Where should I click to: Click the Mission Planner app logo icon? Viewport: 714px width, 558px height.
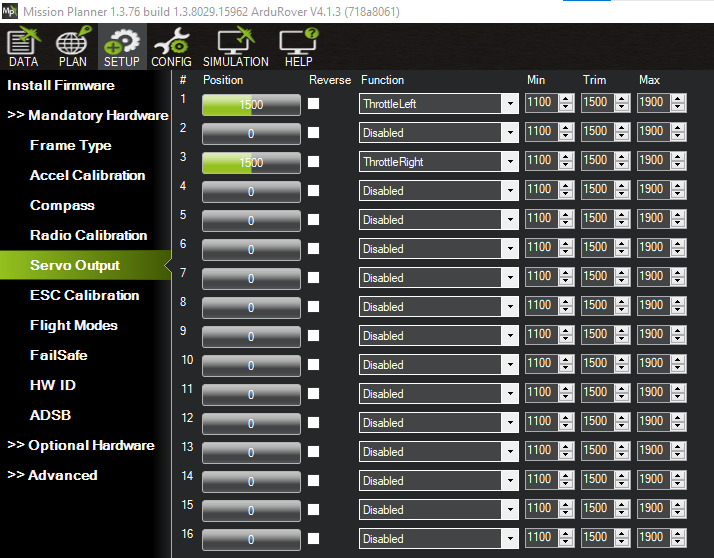[x=10, y=11]
